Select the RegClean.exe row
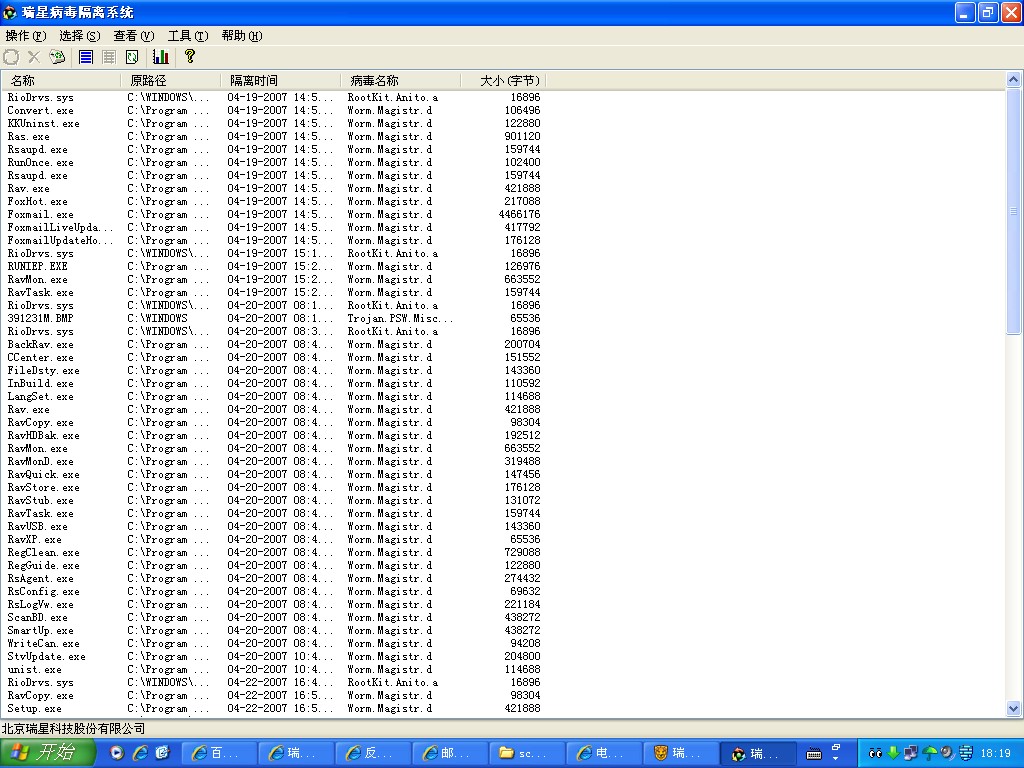Image resolution: width=1024 pixels, height=768 pixels. [274, 552]
